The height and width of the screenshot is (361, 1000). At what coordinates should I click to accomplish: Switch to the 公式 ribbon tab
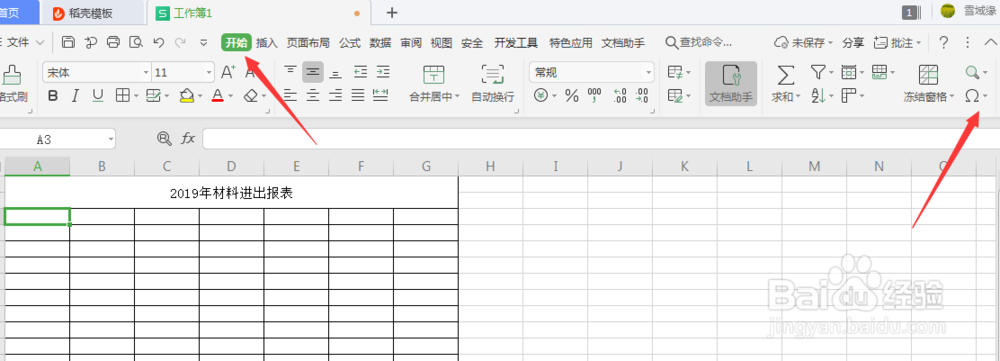349,43
